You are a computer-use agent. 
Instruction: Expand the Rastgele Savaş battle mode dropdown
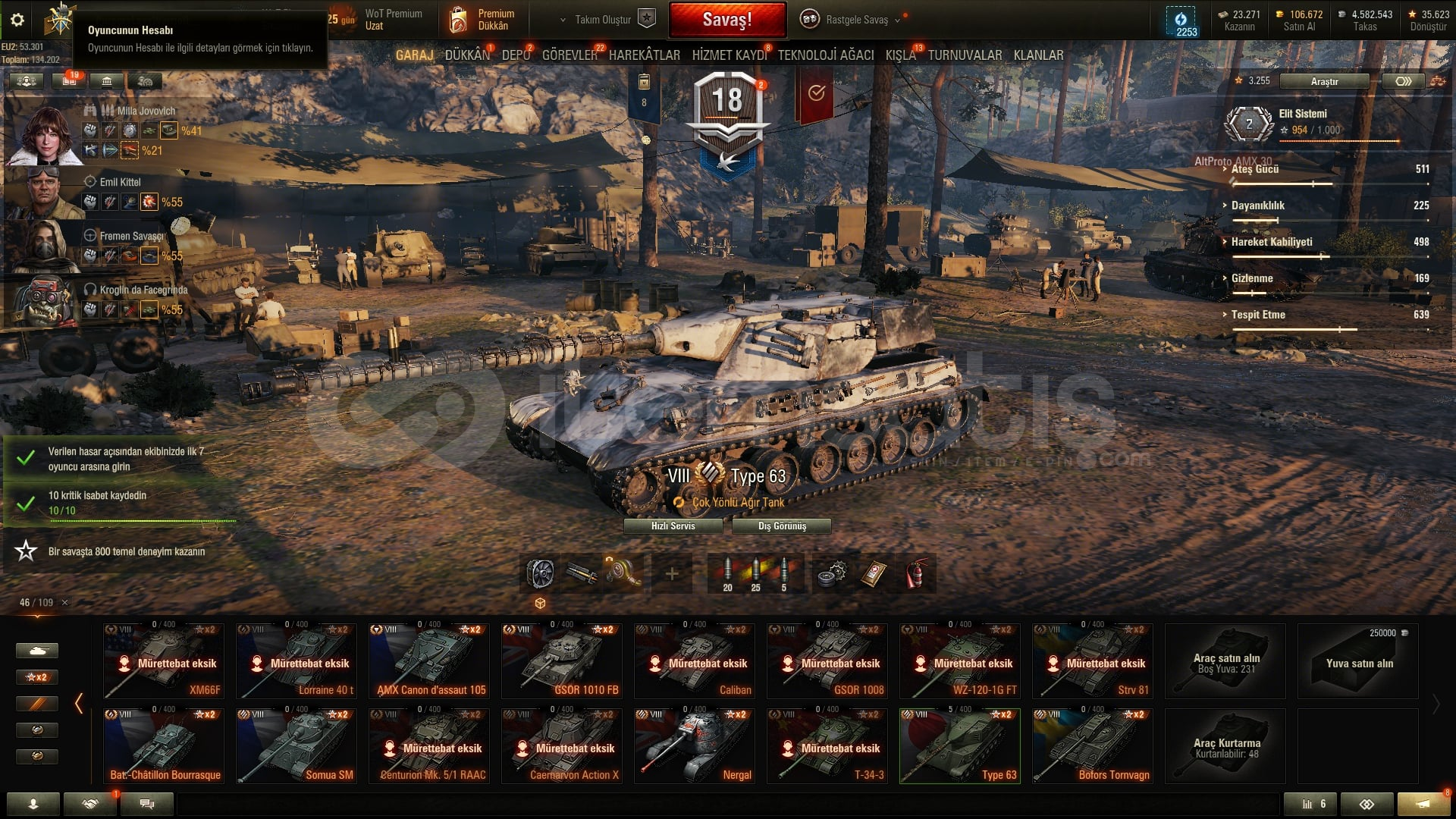point(897,20)
